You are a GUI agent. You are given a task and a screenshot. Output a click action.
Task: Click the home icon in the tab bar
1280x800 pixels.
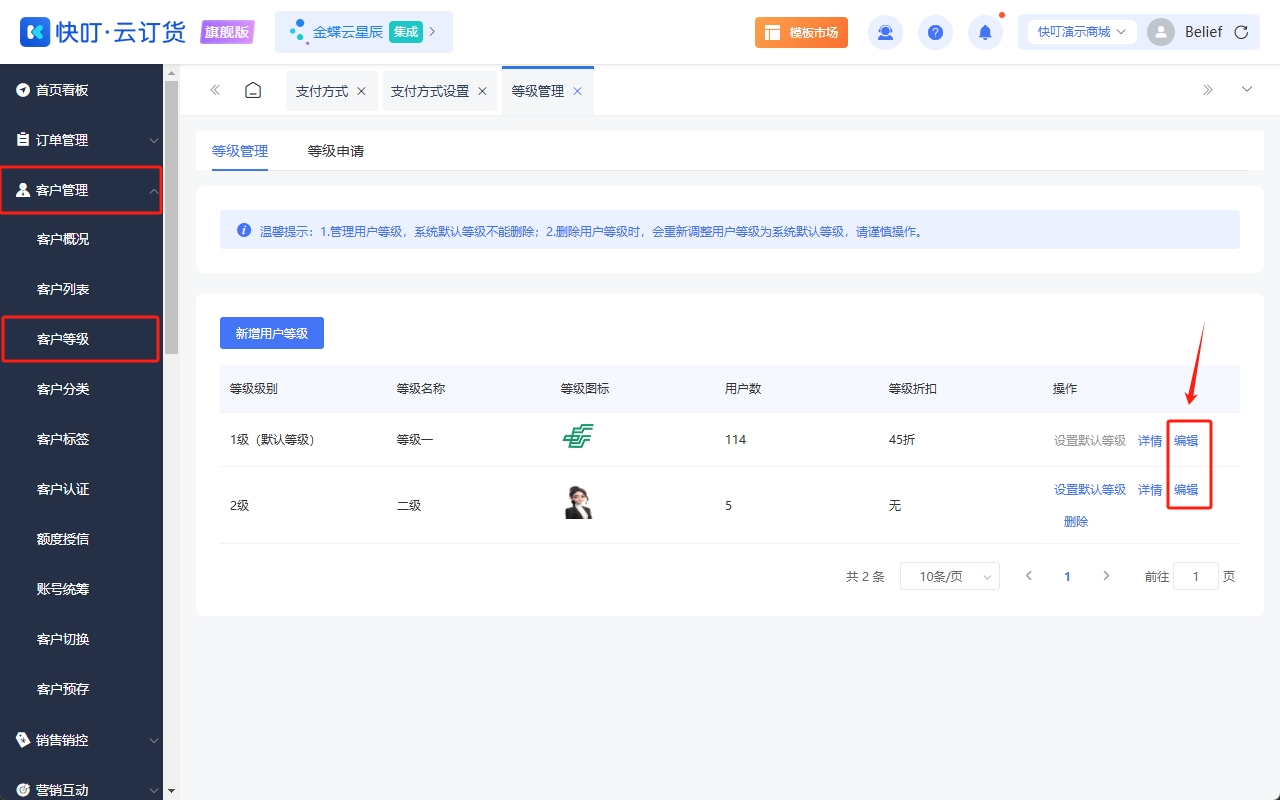coord(253,90)
